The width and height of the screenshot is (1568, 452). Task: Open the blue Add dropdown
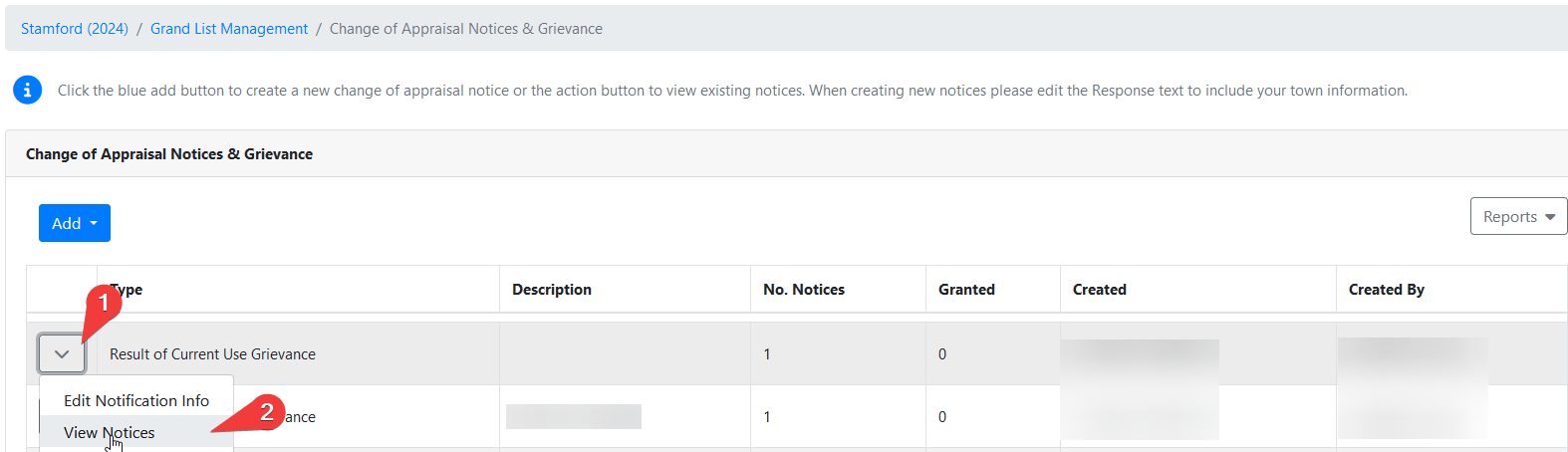coord(75,223)
